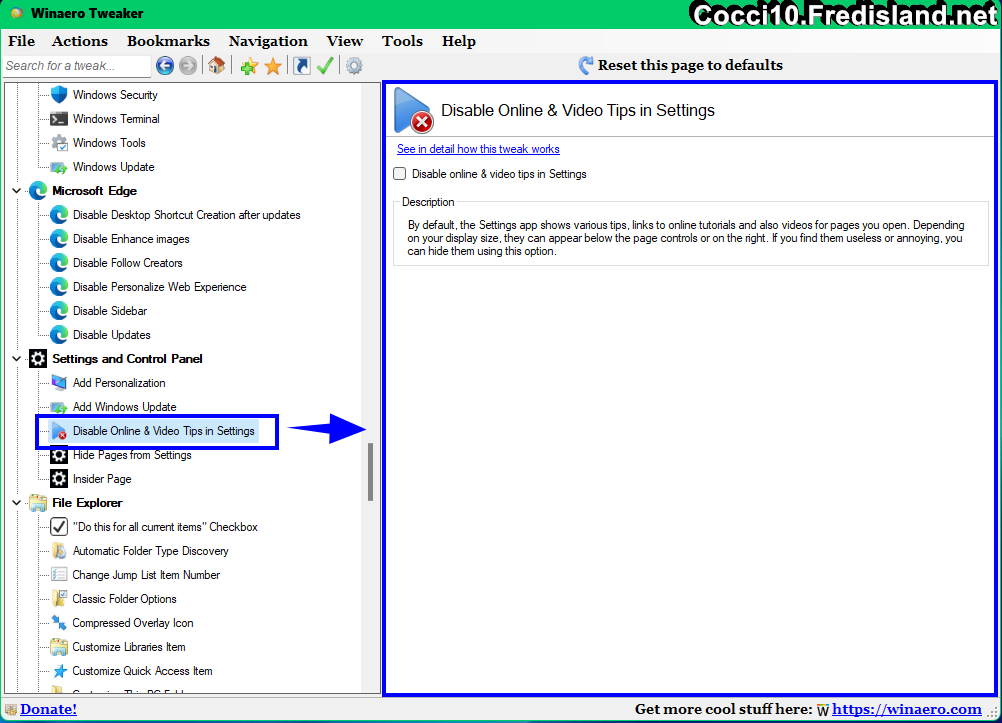
Task: Click the Change Jump List Item Number icon
Action: [59, 575]
